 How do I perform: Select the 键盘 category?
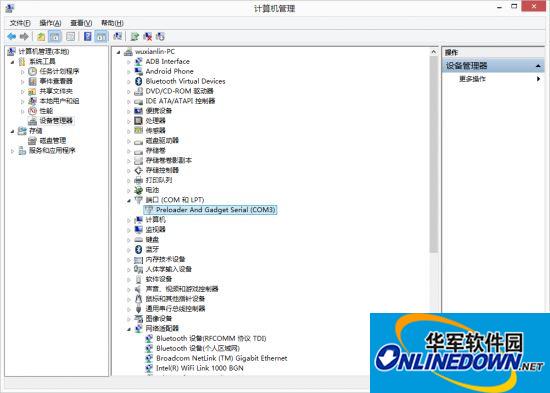(x=152, y=239)
